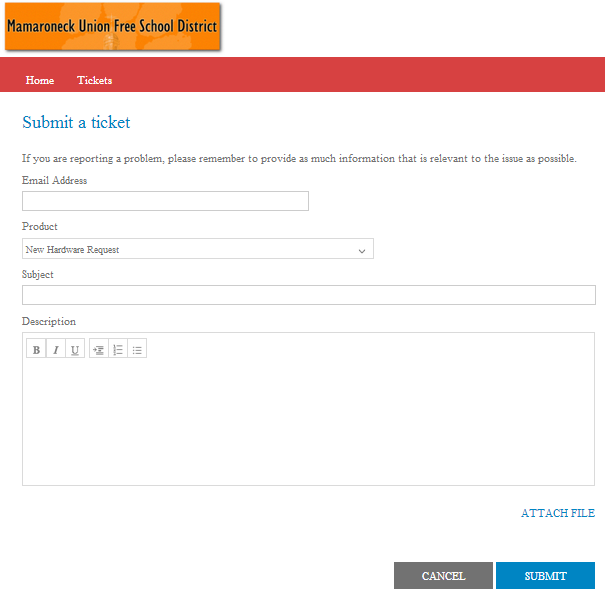Click the Mamaroneck Union Free School District logo
The image size is (605, 599).
(113, 26)
